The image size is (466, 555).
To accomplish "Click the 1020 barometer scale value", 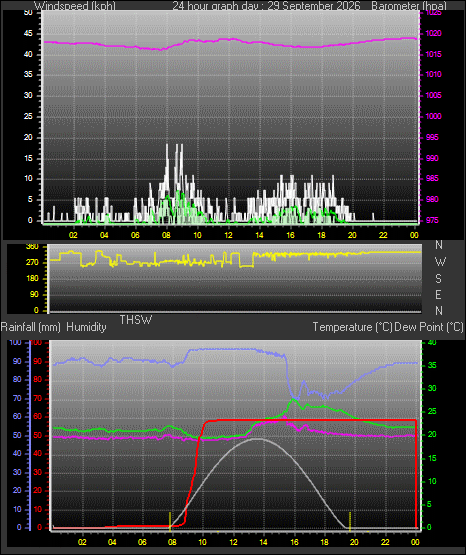I will 433,34.
